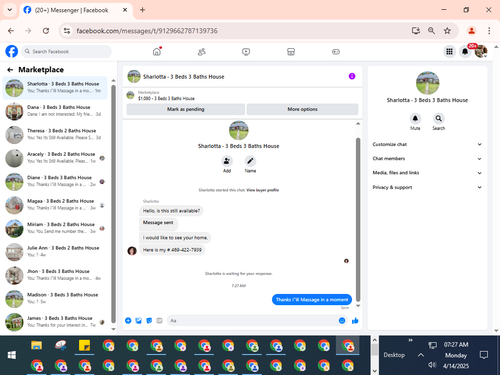Open a new browser tab

coord(142,10)
